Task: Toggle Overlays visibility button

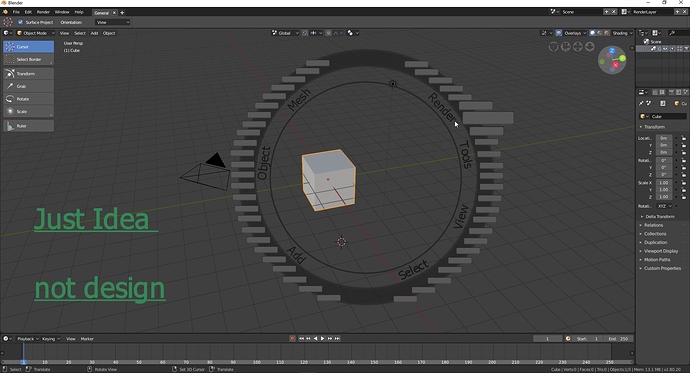Action: 559,33
